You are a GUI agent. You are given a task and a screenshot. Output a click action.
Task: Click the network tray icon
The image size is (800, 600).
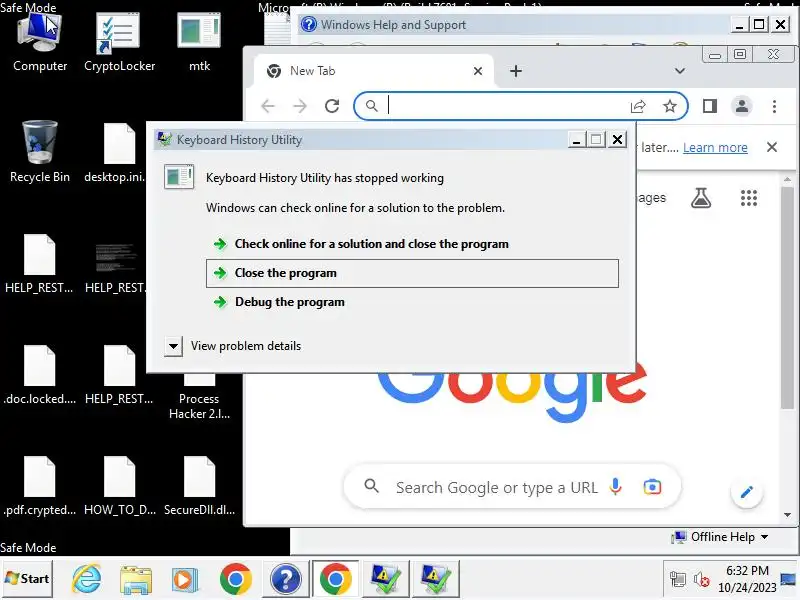click(x=678, y=579)
